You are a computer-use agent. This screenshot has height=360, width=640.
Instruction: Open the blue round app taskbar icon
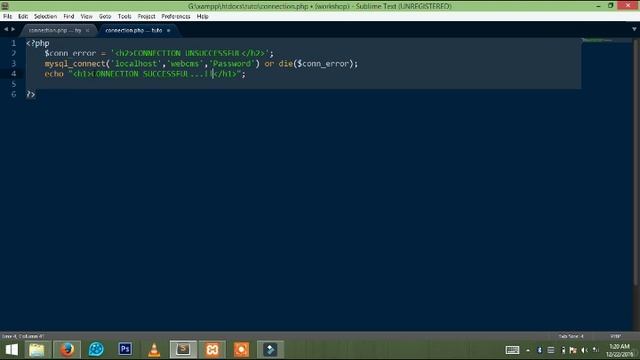(x=96, y=350)
